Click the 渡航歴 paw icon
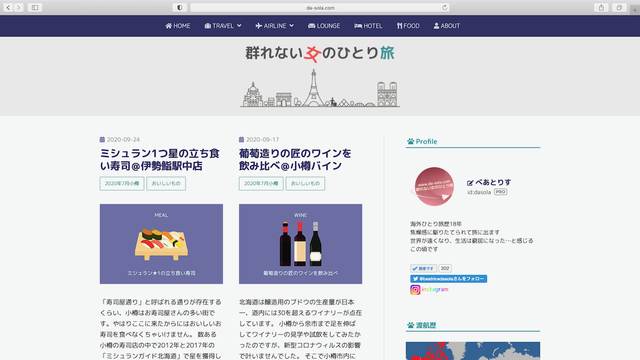This screenshot has width=640, height=360. (410, 325)
